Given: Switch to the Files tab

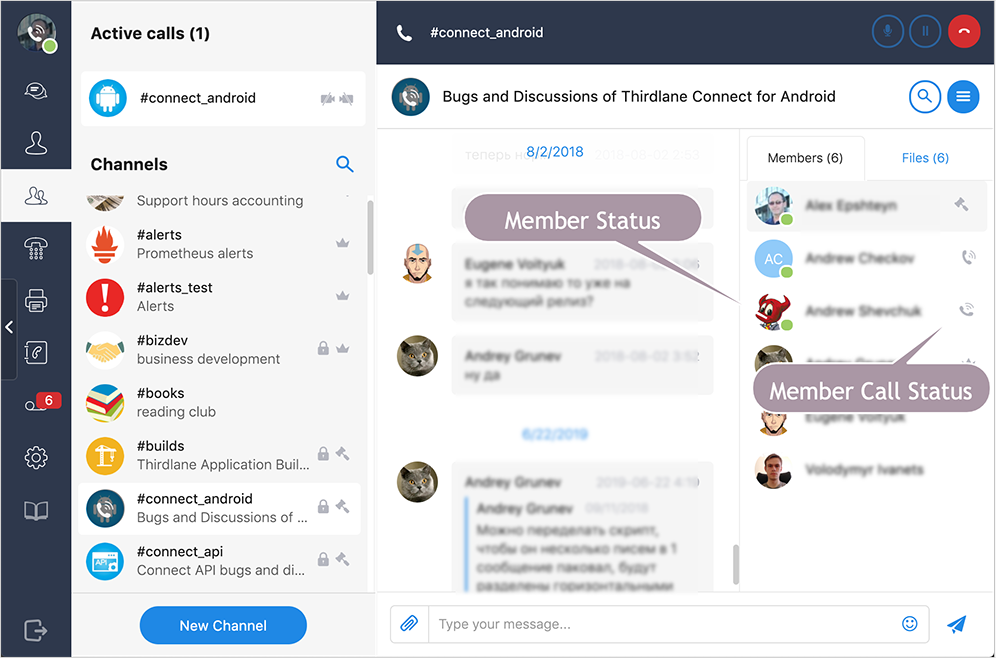Looking at the screenshot, I should [924, 158].
